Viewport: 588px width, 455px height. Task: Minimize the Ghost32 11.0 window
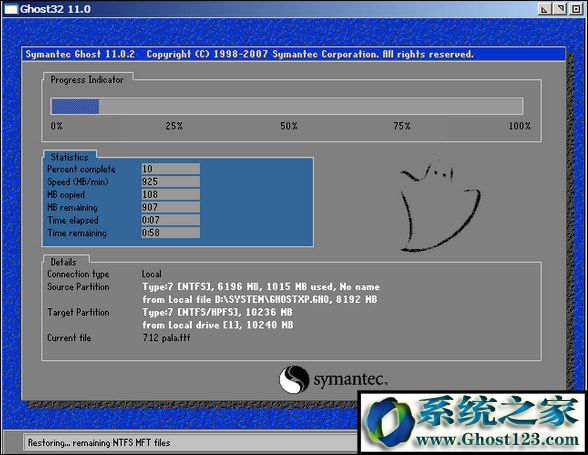[x=544, y=9]
